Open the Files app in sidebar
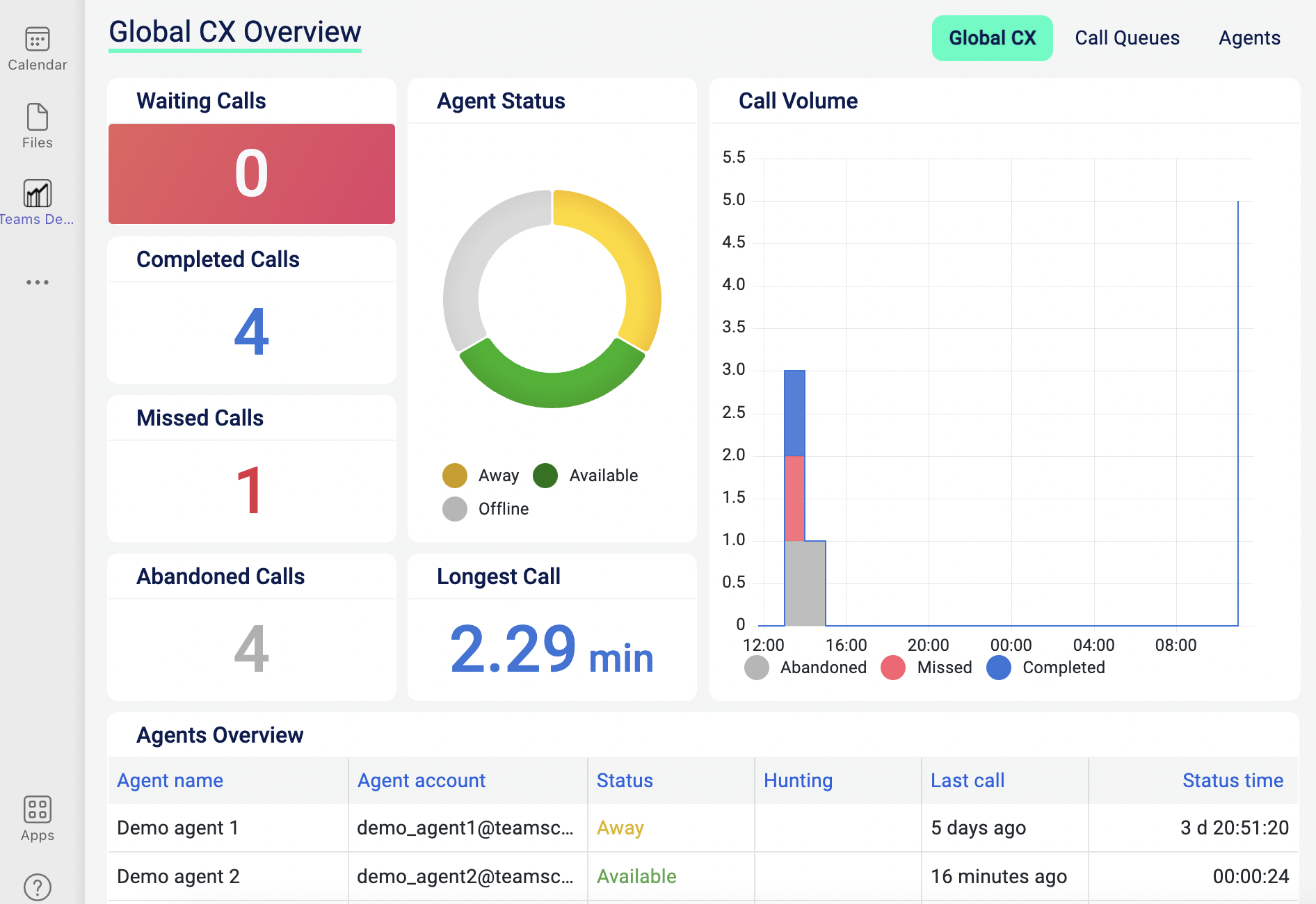 click(38, 127)
